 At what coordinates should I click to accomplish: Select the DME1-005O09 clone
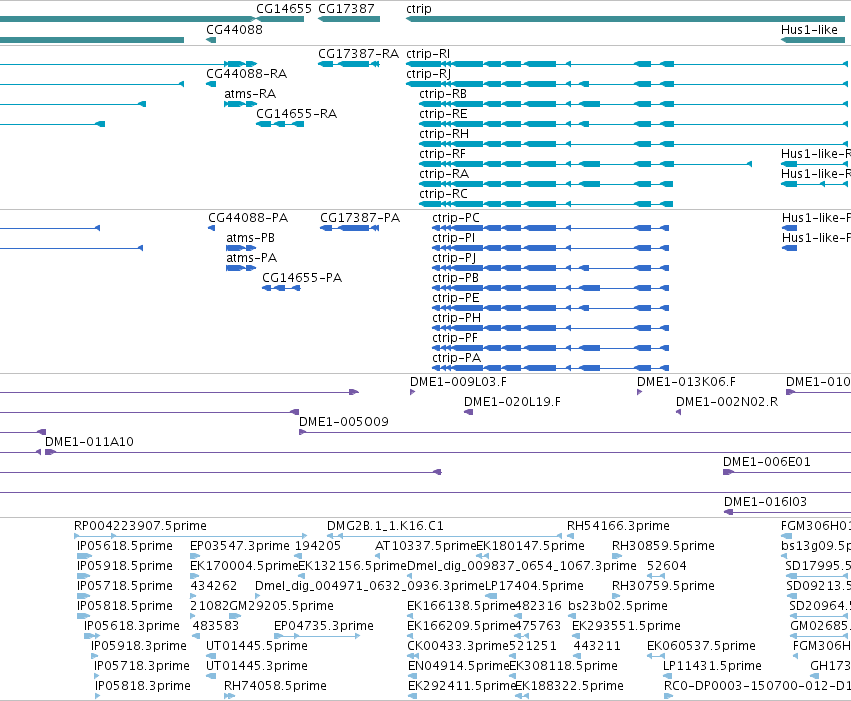575,432
